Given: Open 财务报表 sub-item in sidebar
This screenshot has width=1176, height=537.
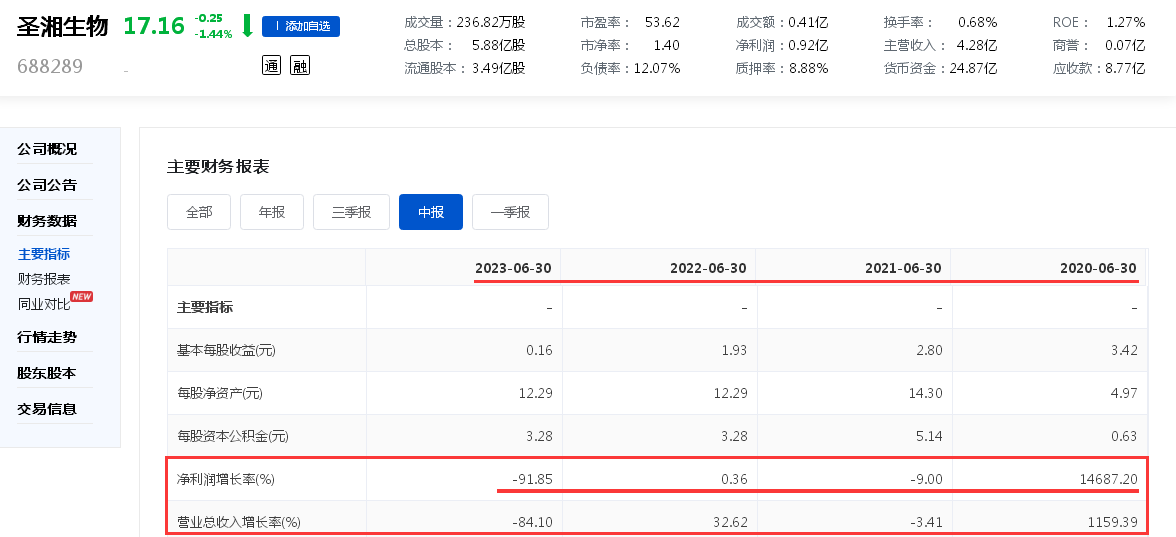Looking at the screenshot, I should pyautogui.click(x=44, y=279).
